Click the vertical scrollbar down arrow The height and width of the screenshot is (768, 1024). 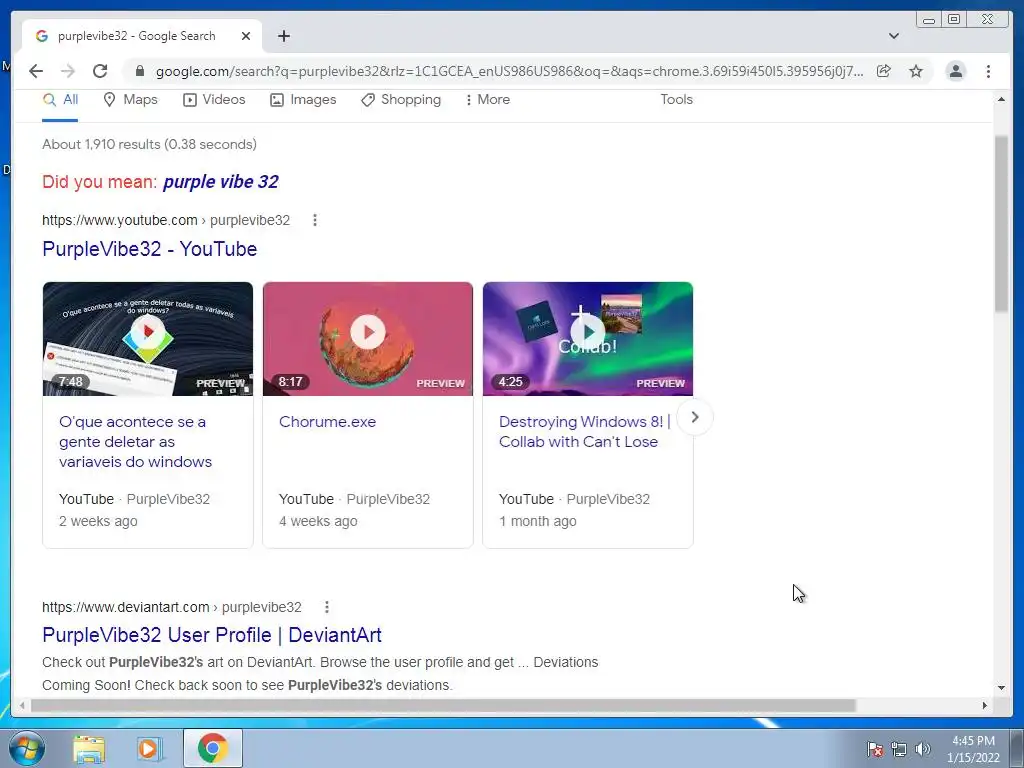1001,687
